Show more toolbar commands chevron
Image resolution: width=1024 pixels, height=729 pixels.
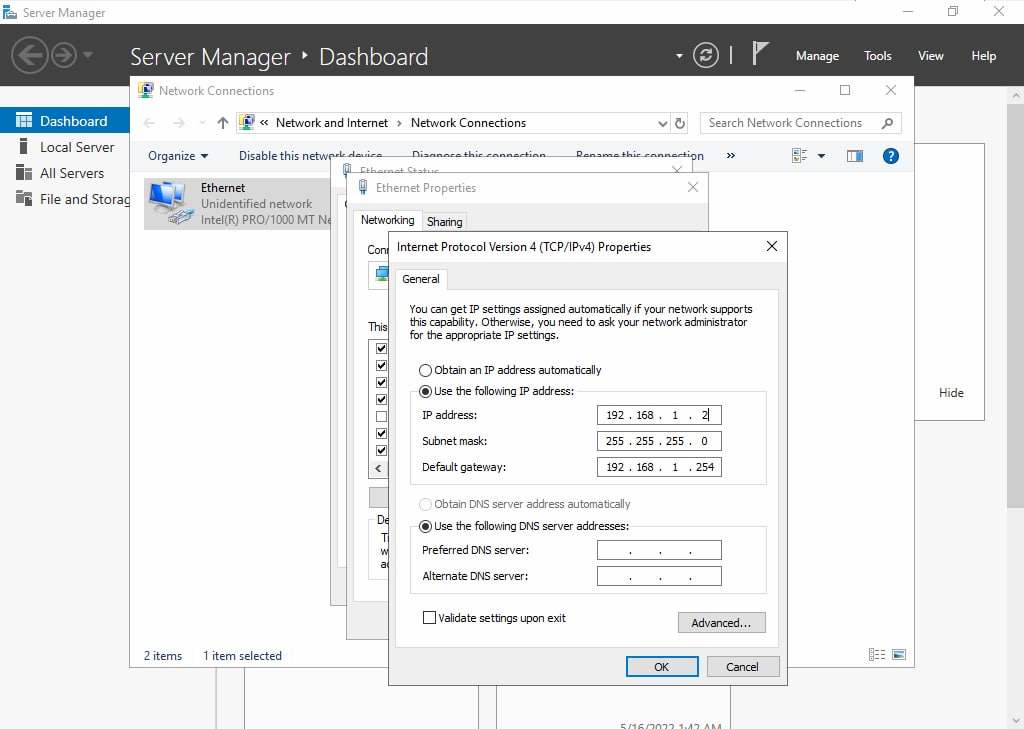(x=730, y=156)
